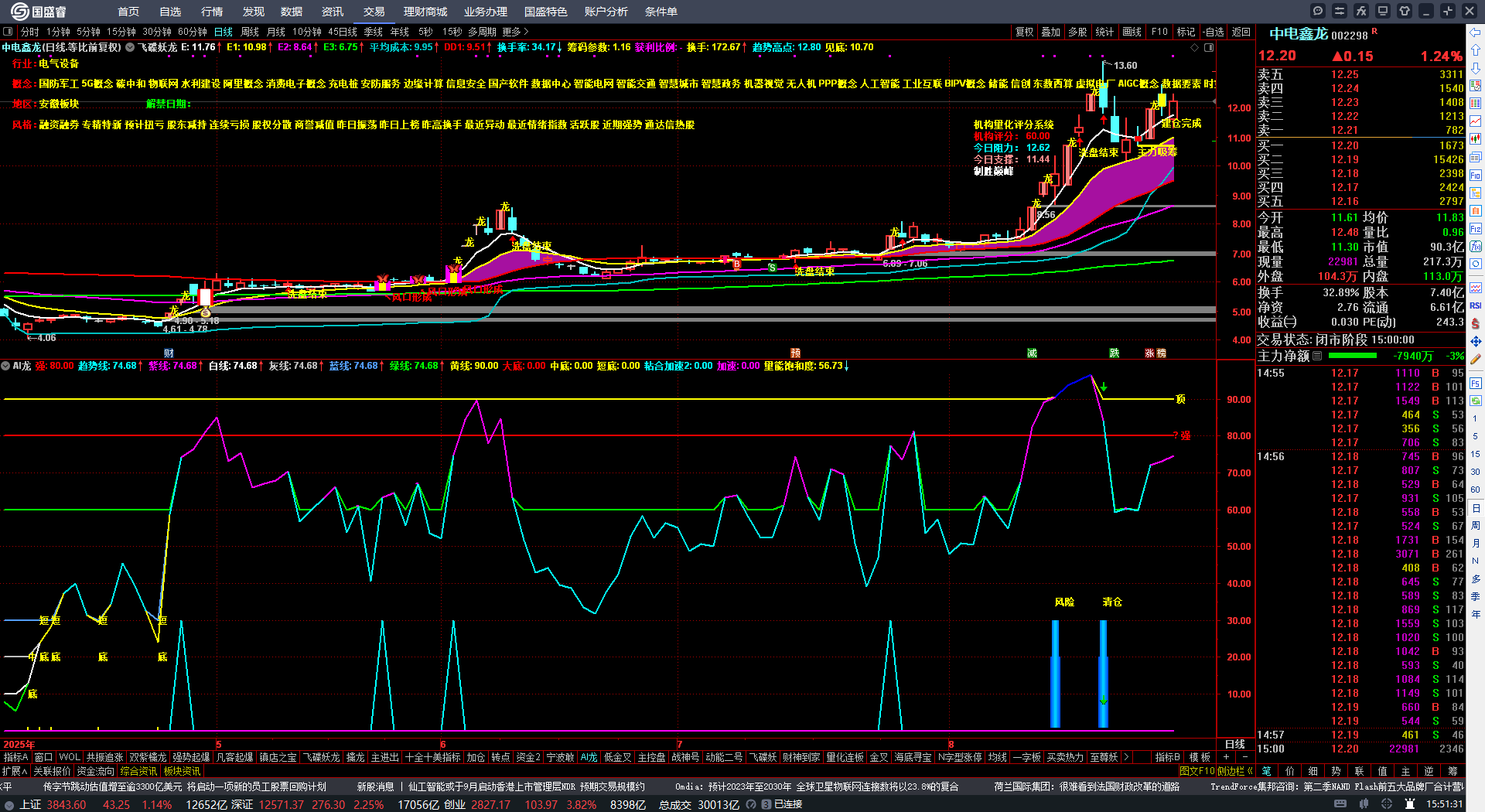Open the 账户分析 menu
This screenshot has width=1485, height=812.
pyautogui.click(x=606, y=12)
